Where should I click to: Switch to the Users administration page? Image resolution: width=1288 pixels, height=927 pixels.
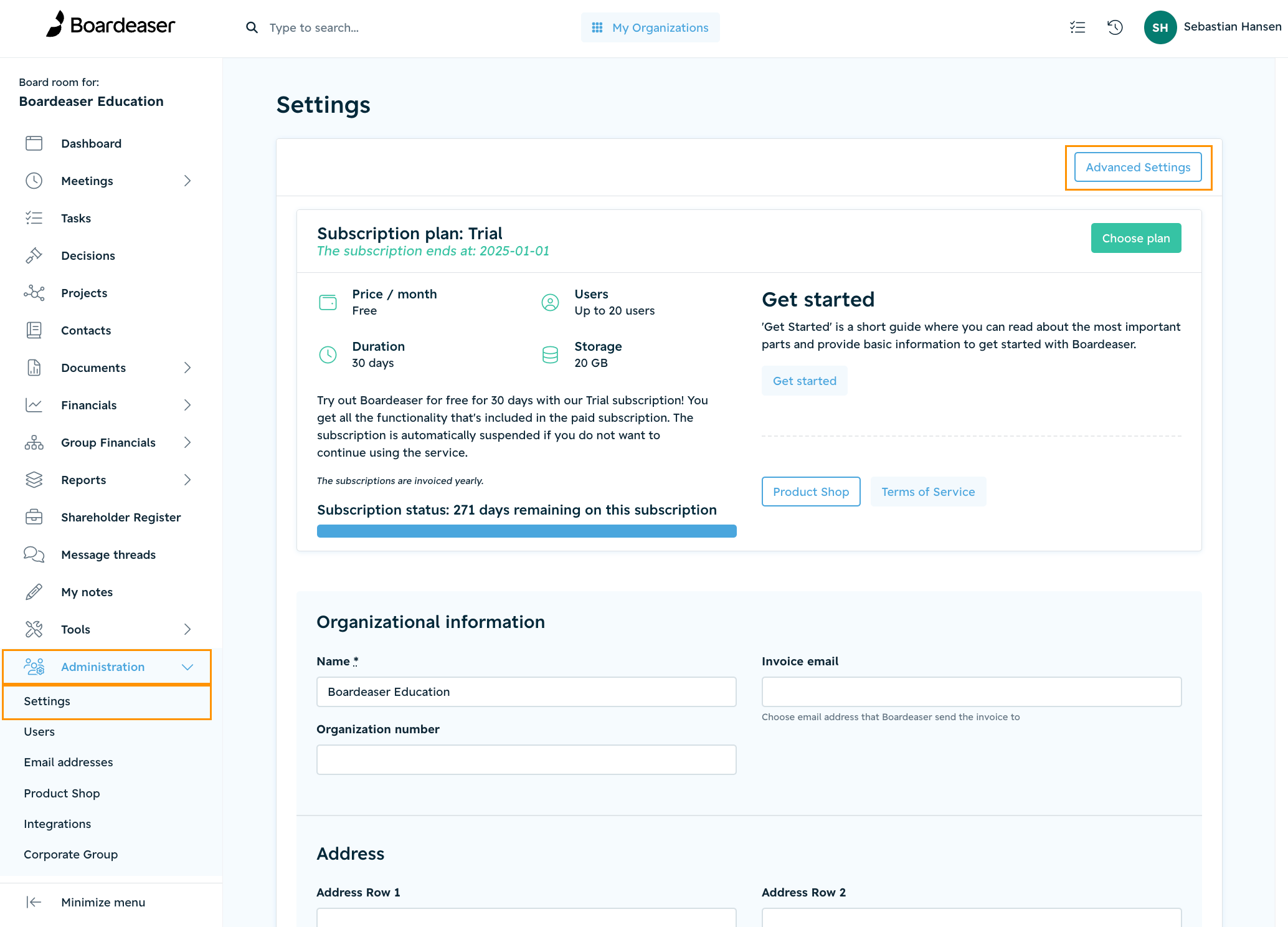tap(40, 731)
